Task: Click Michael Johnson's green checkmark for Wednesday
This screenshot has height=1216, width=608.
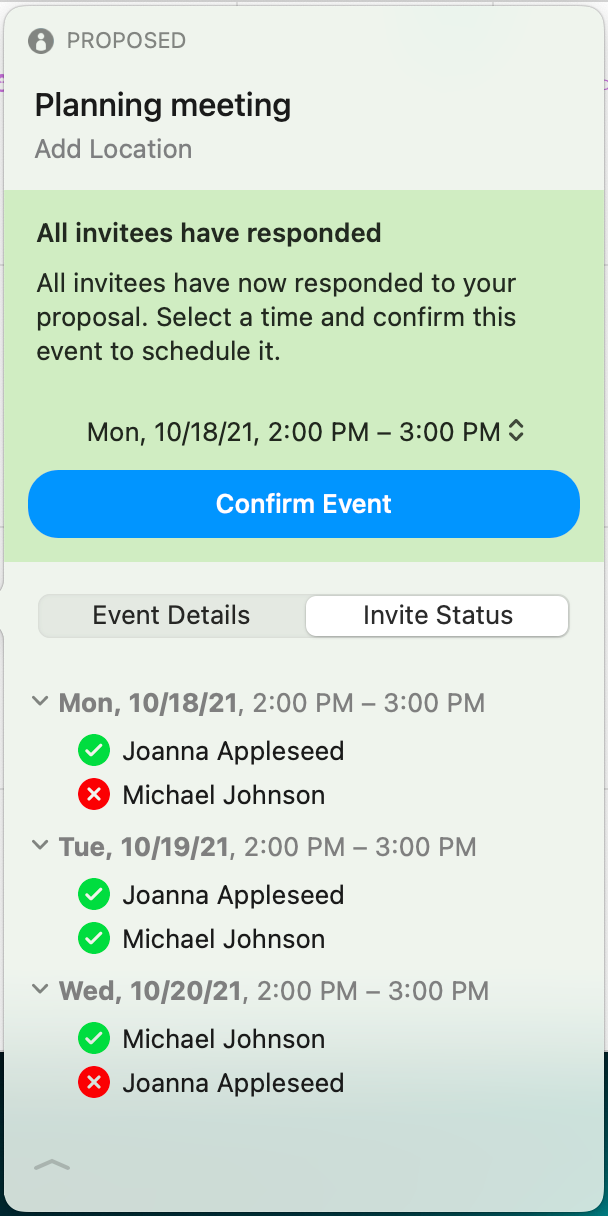Action: 93,1038
